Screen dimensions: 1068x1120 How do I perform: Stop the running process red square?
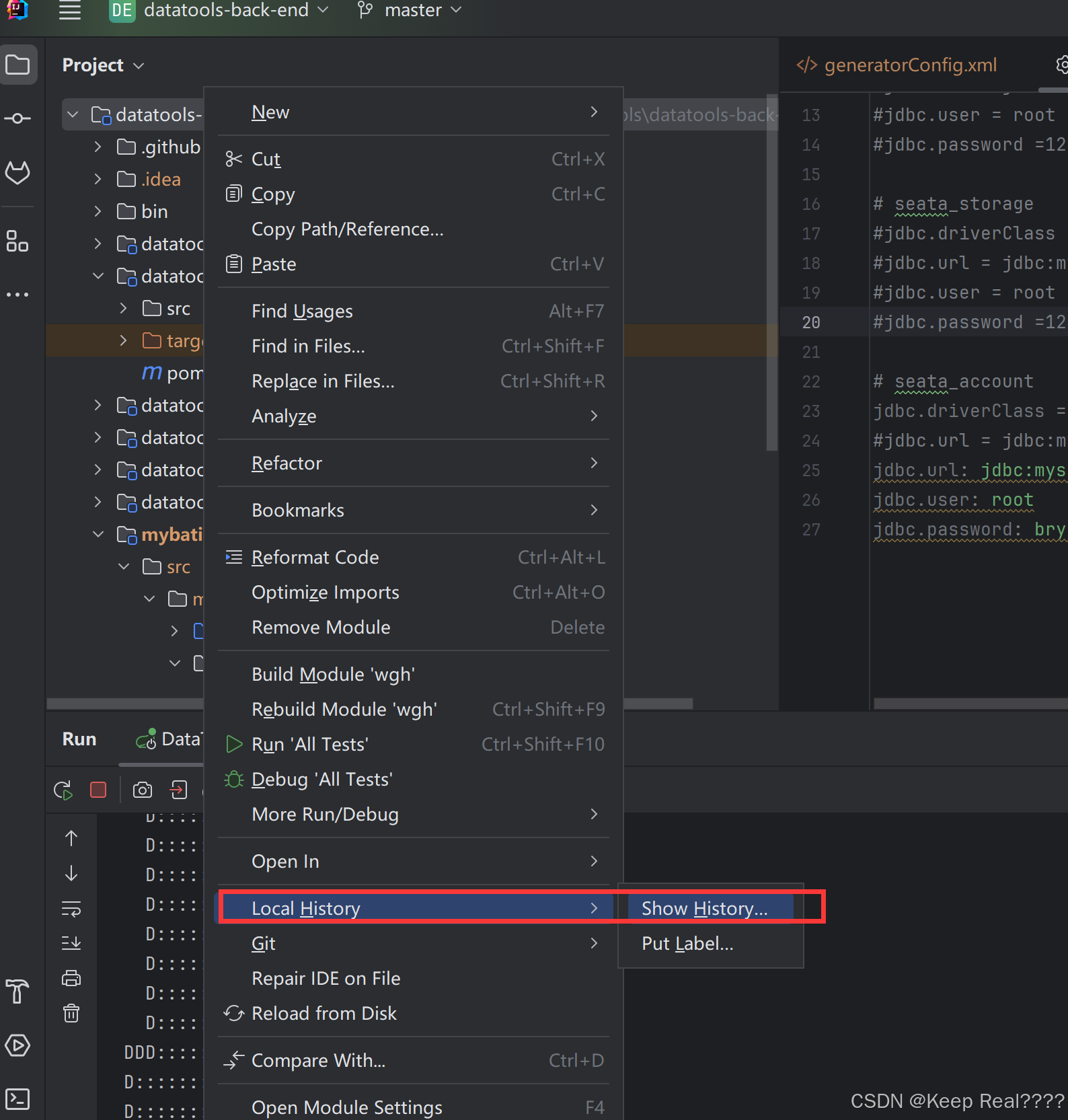(x=98, y=790)
